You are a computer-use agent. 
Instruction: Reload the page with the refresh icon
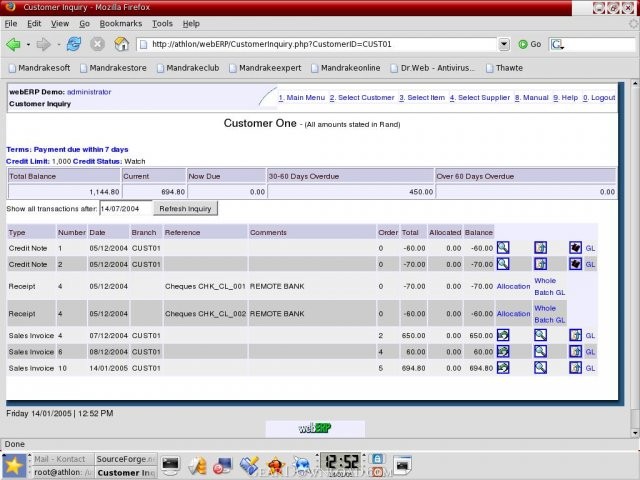click(x=74, y=44)
